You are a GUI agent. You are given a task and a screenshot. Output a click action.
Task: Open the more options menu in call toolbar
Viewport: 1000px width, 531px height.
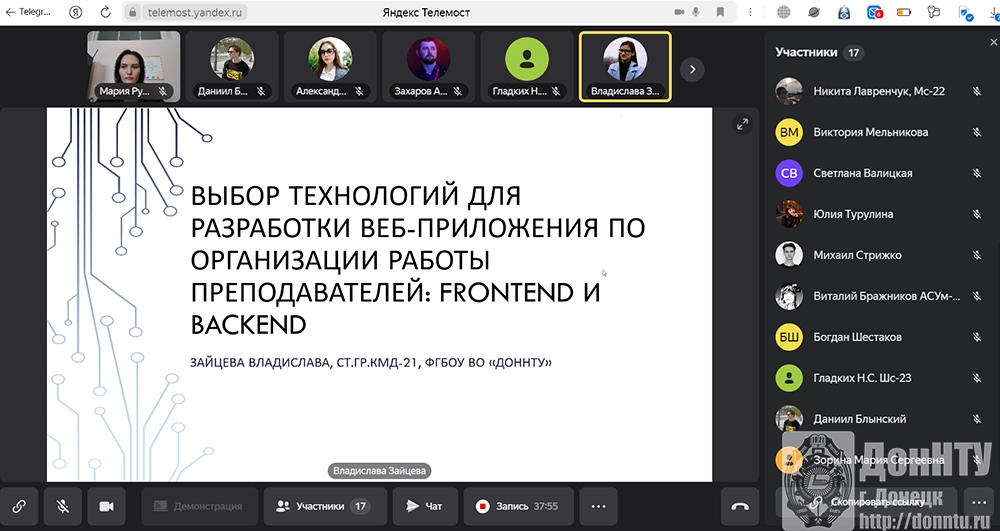coord(598,506)
